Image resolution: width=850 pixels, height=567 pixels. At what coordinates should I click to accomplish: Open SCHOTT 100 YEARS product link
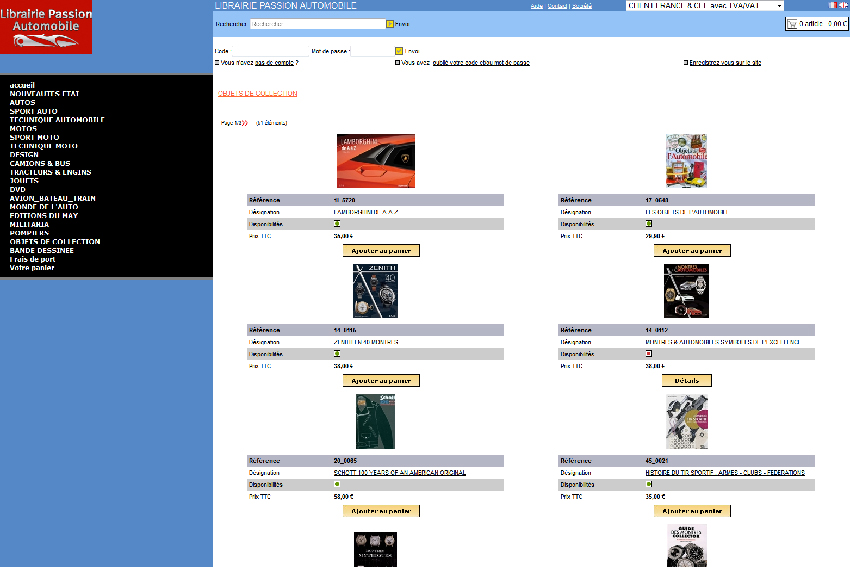pos(400,472)
